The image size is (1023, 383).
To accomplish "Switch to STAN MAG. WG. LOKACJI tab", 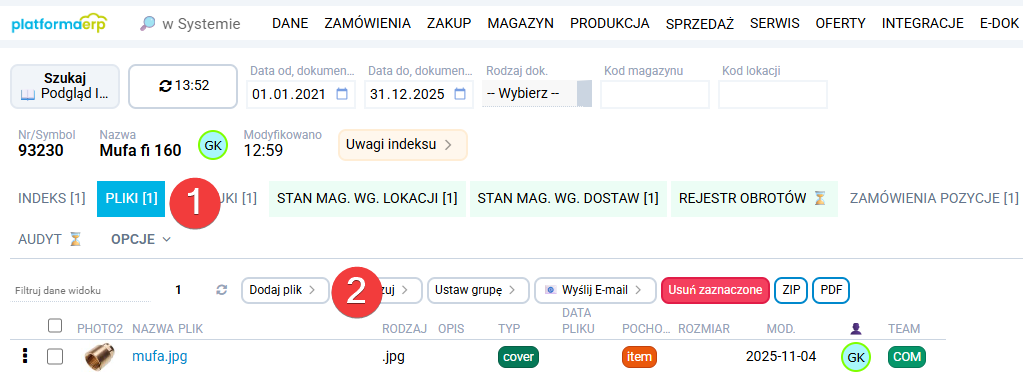I will 367,198.
